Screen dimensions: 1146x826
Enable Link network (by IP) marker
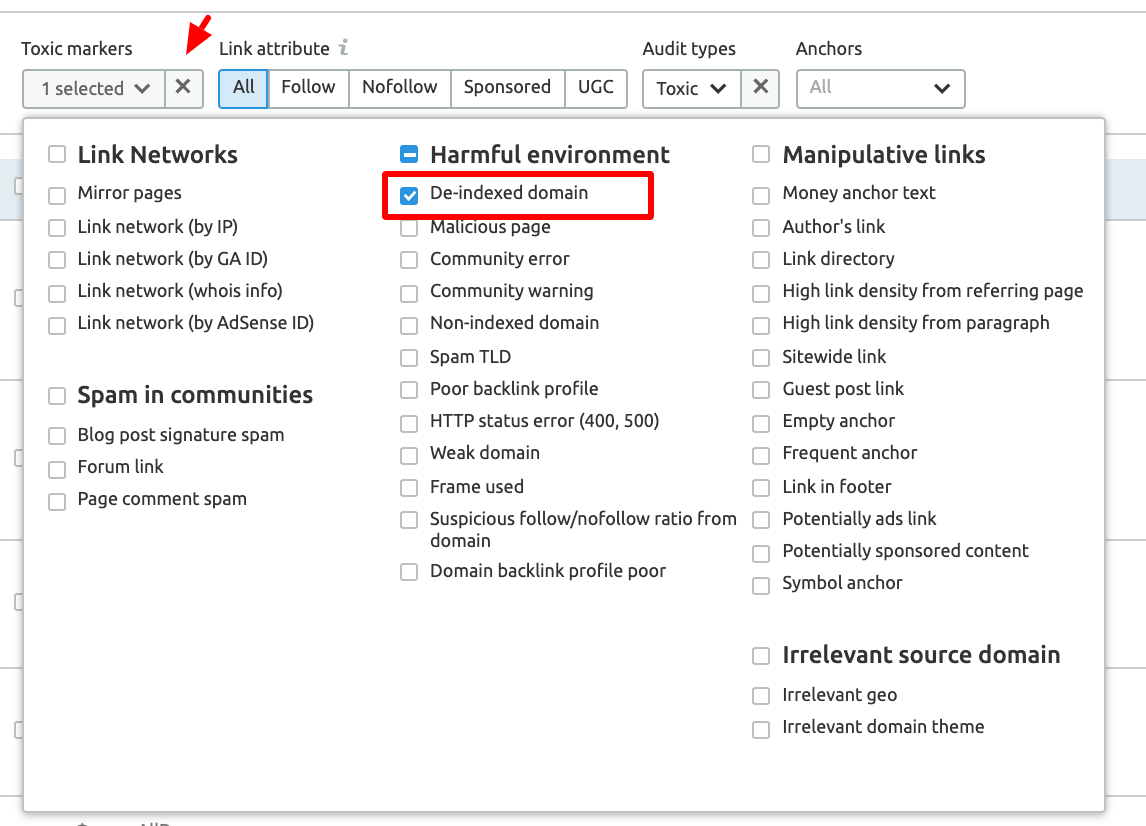(x=57, y=227)
